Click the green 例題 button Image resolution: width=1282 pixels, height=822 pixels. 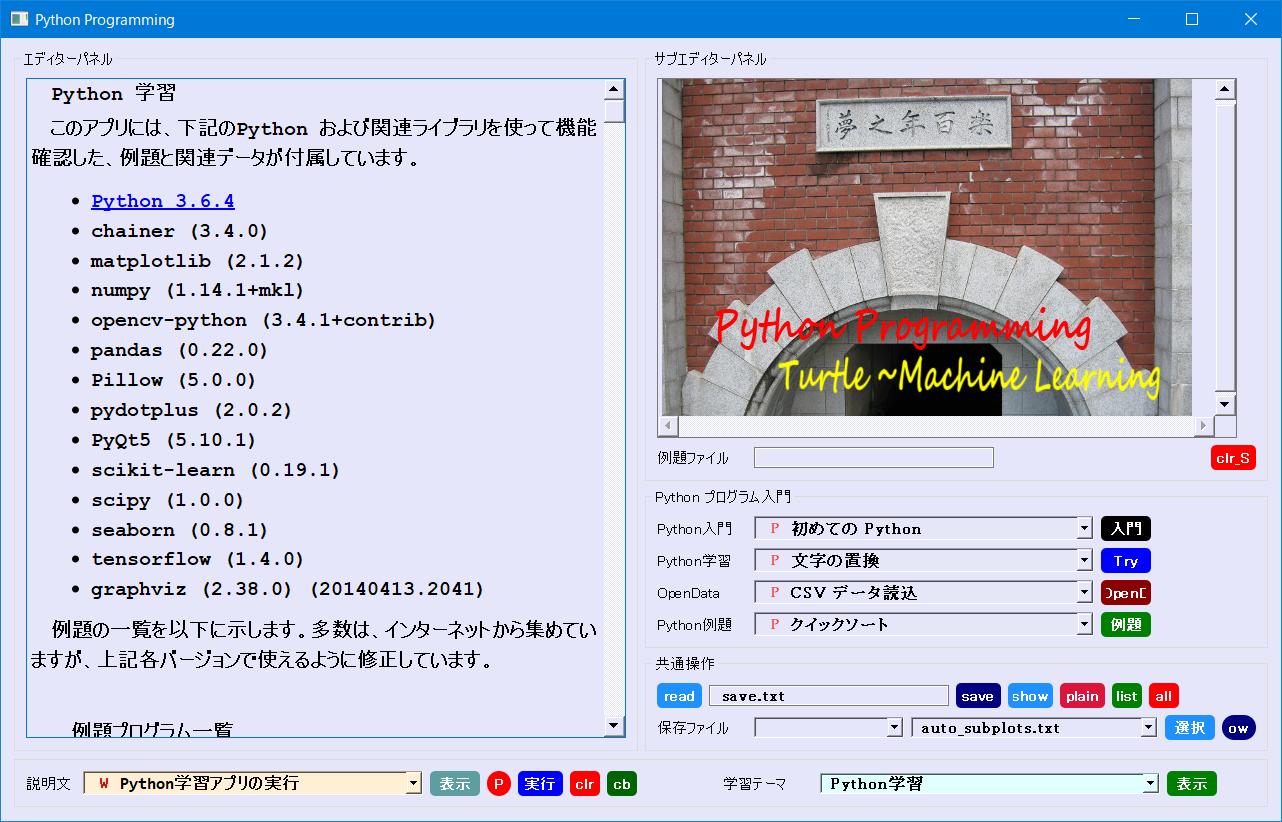1126,624
